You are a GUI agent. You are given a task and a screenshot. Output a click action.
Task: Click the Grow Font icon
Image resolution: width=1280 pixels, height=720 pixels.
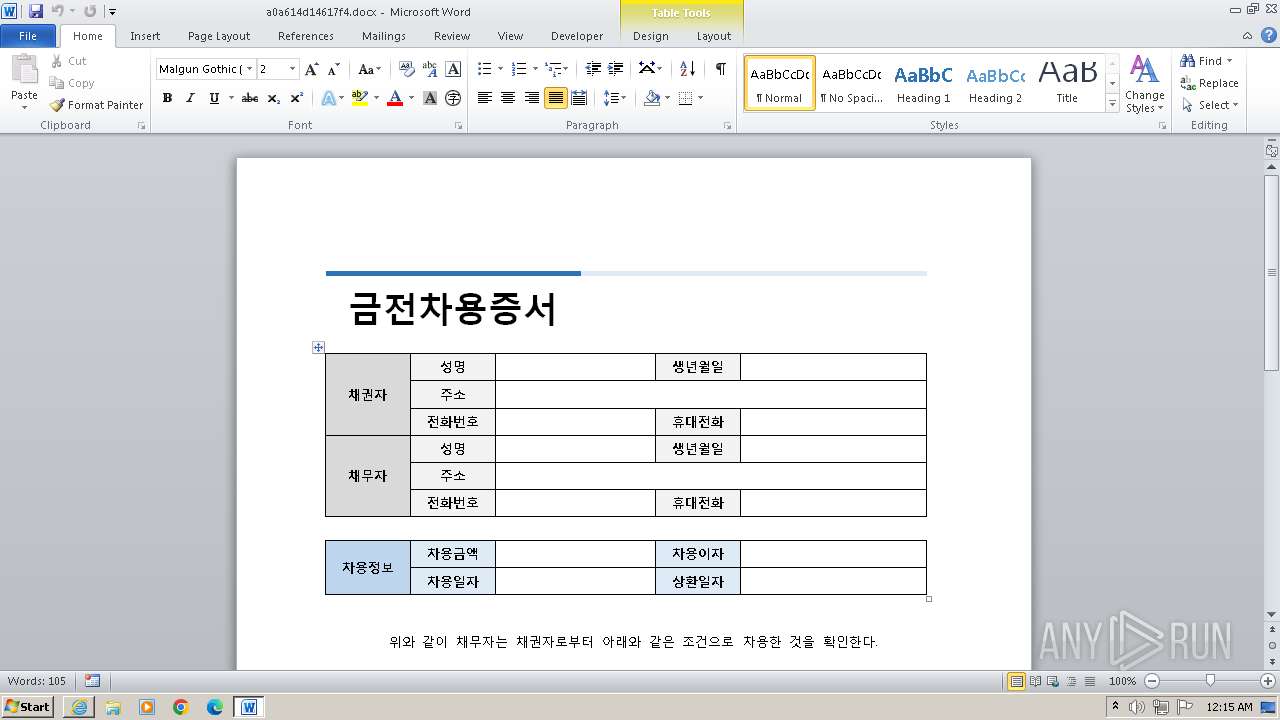[312, 69]
